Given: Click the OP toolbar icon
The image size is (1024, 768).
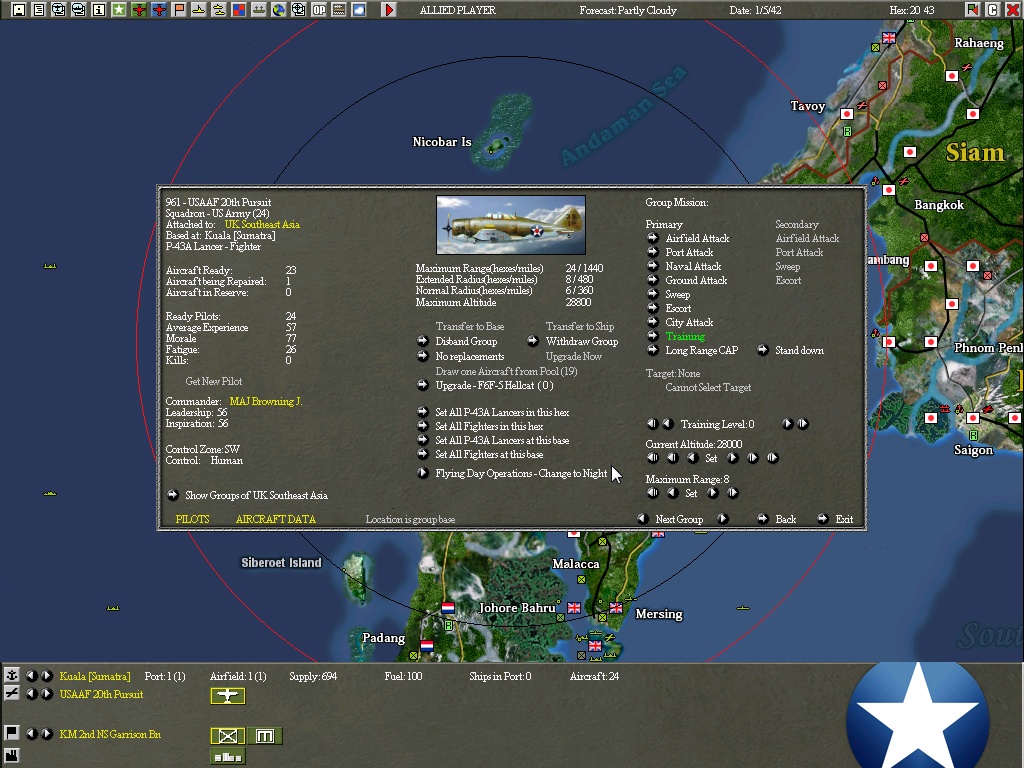Looking at the screenshot, I should [319, 10].
